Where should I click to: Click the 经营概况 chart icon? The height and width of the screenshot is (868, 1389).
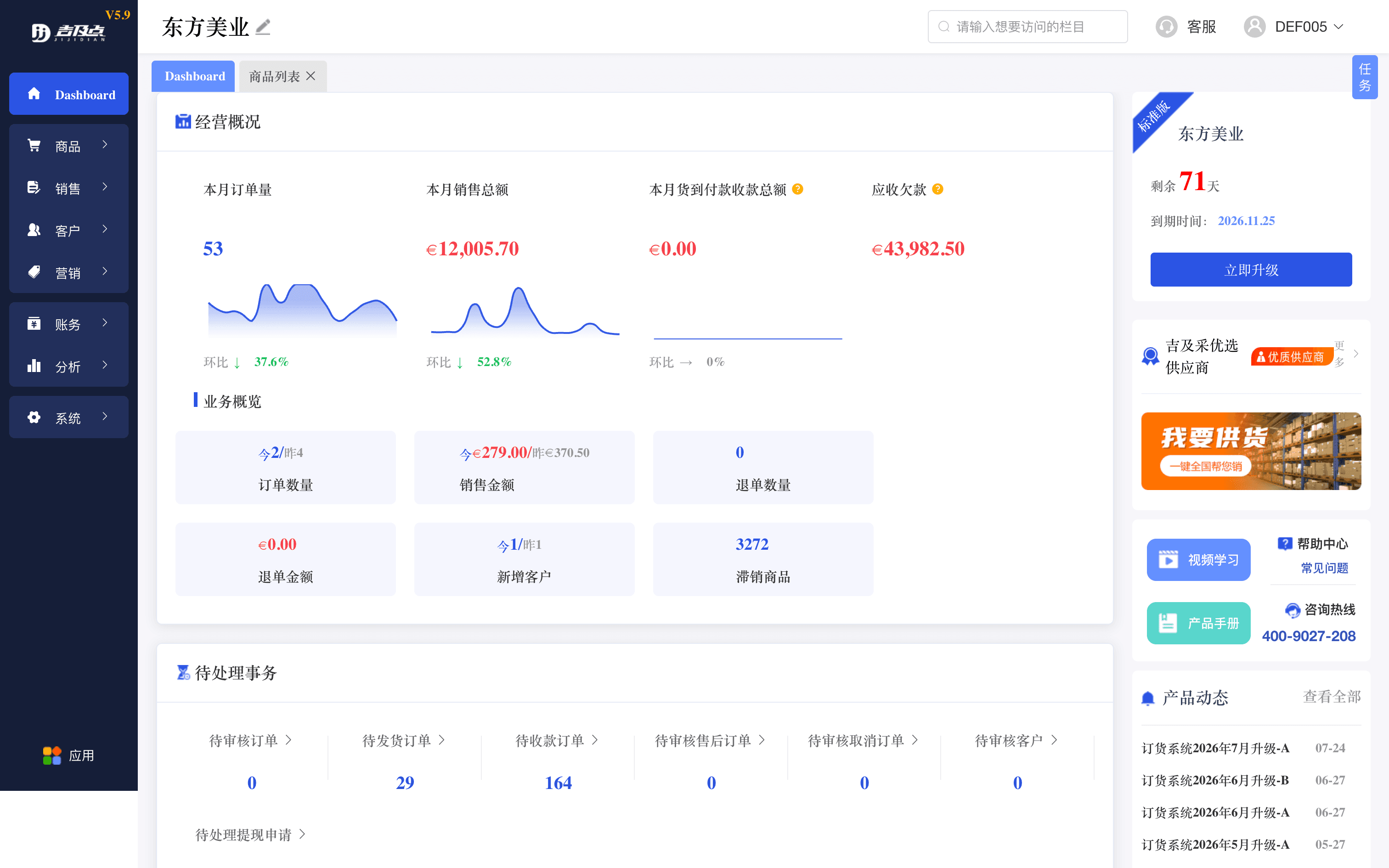182,121
